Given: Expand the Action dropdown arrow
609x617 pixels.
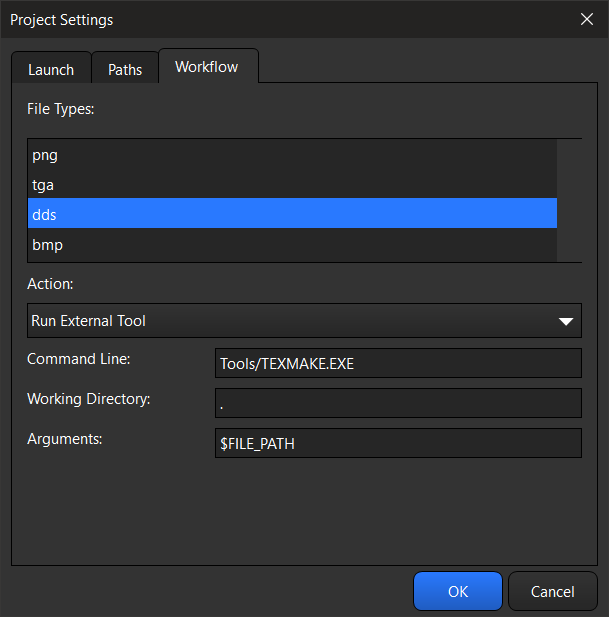Looking at the screenshot, I should pyautogui.click(x=566, y=321).
